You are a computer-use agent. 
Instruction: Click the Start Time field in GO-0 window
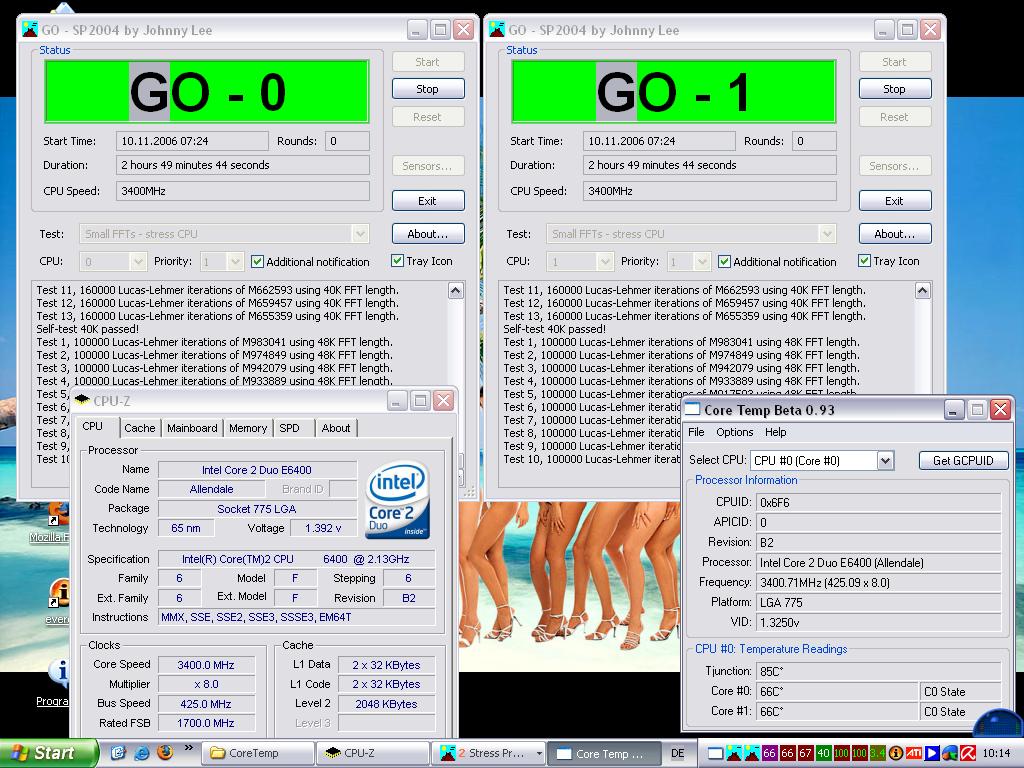[x=192, y=141]
